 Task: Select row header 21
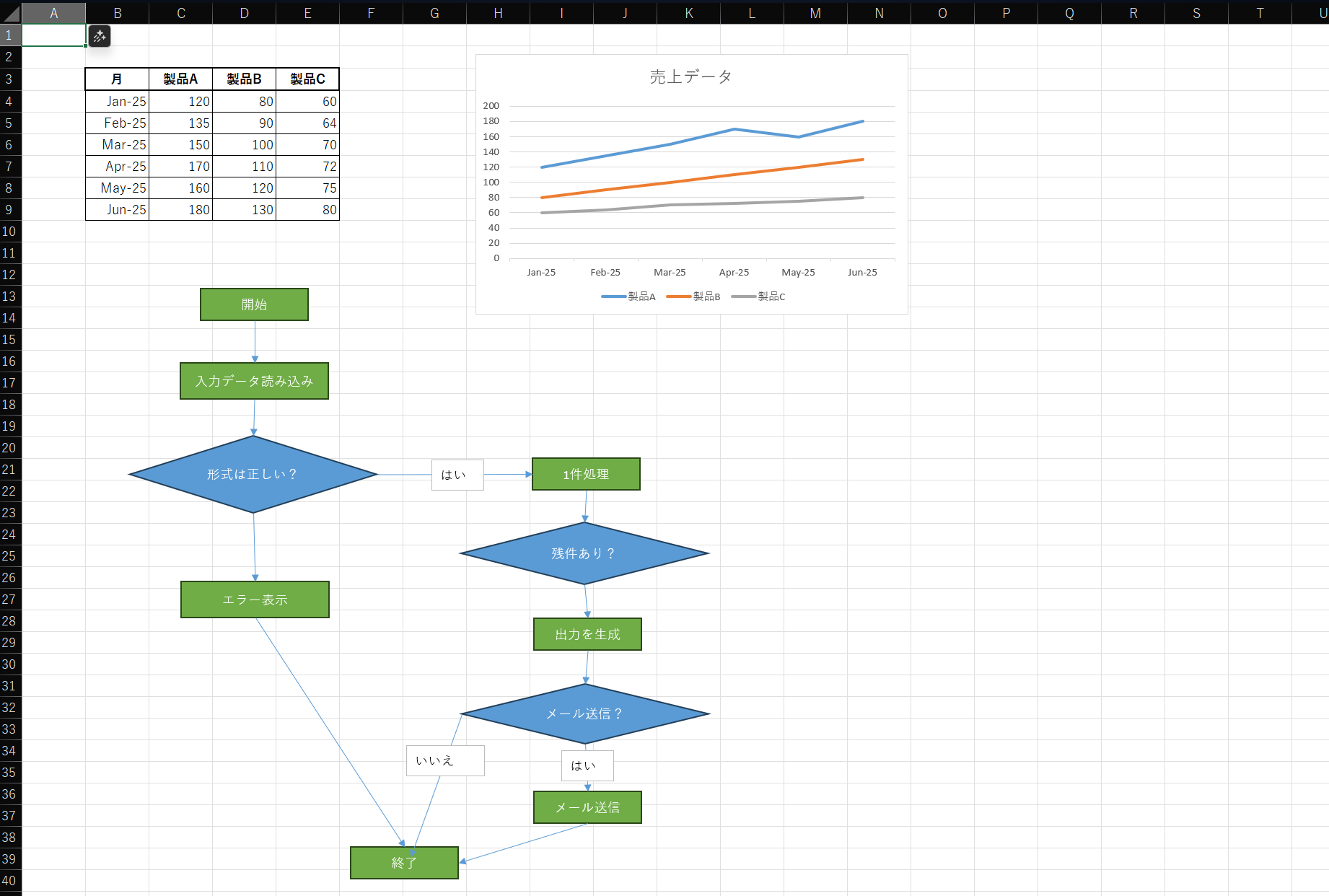coord(9,470)
